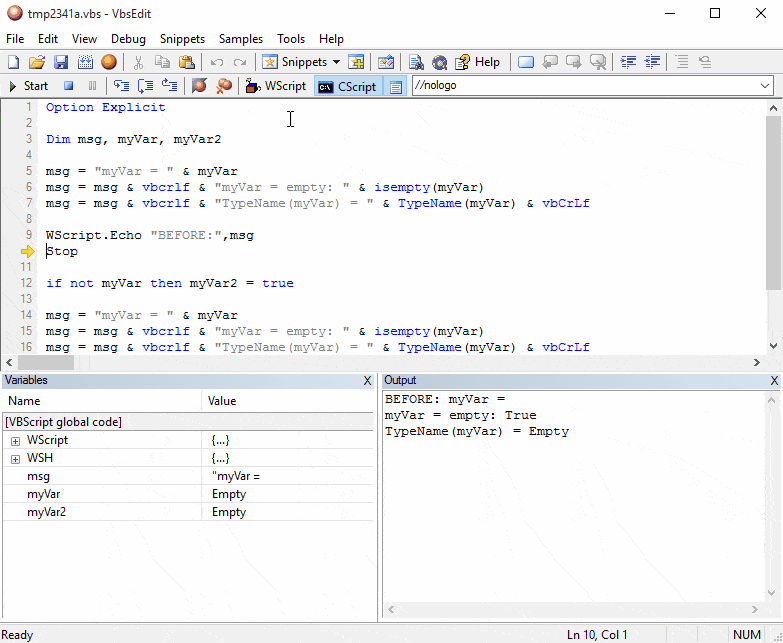Click the code editor's vertical scrollbar

773,200
